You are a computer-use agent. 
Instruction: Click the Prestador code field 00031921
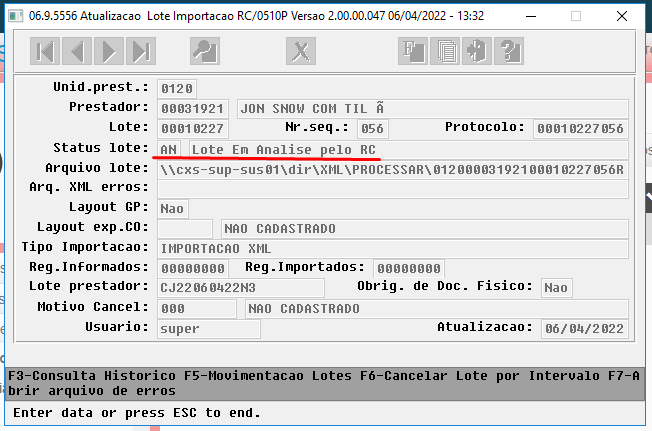(x=193, y=109)
